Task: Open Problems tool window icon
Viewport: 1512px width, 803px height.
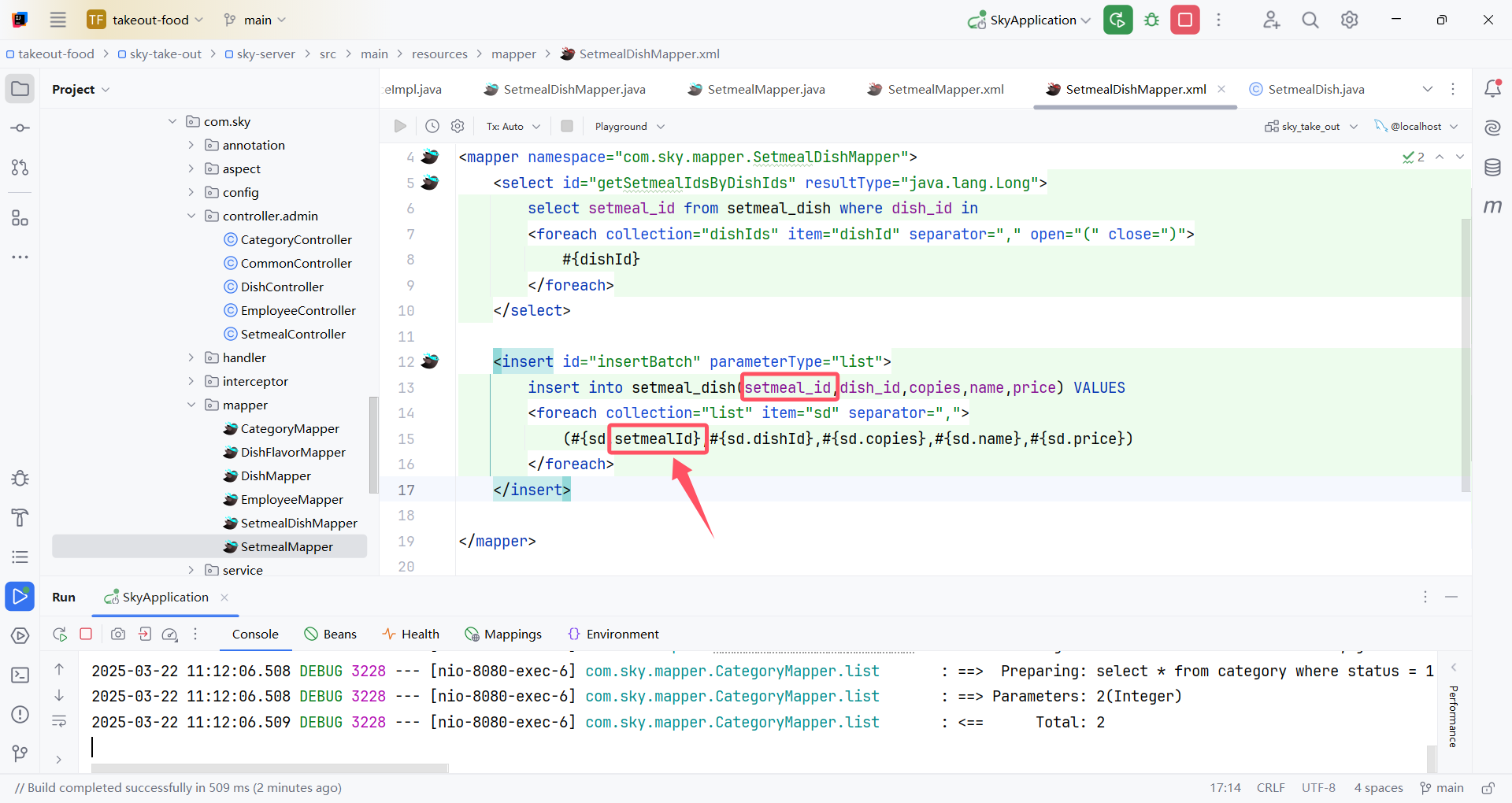Action: pyautogui.click(x=20, y=714)
